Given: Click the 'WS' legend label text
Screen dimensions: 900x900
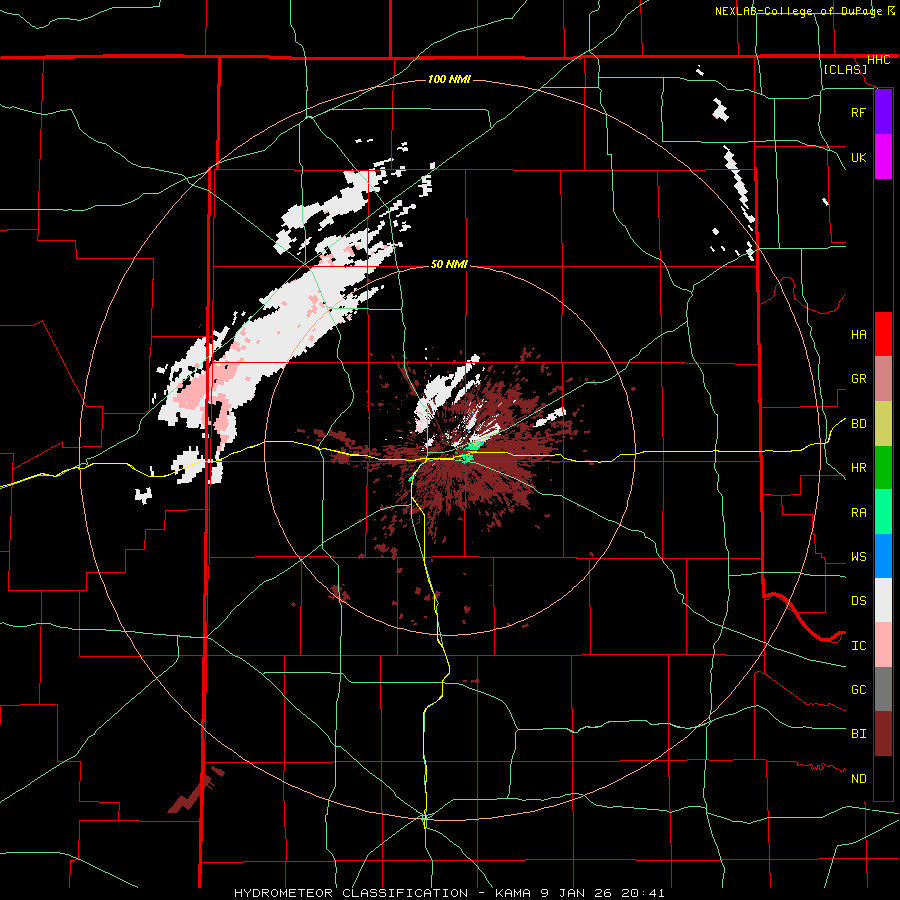Looking at the screenshot, I should click(x=858, y=556).
